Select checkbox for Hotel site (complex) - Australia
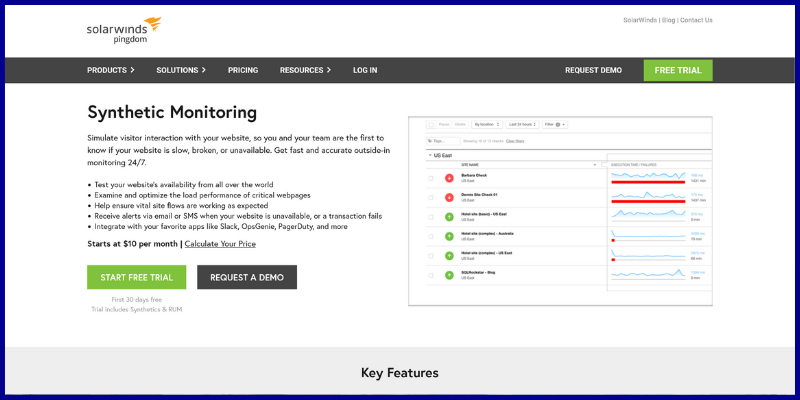This screenshot has width=800, height=400. pos(431,236)
